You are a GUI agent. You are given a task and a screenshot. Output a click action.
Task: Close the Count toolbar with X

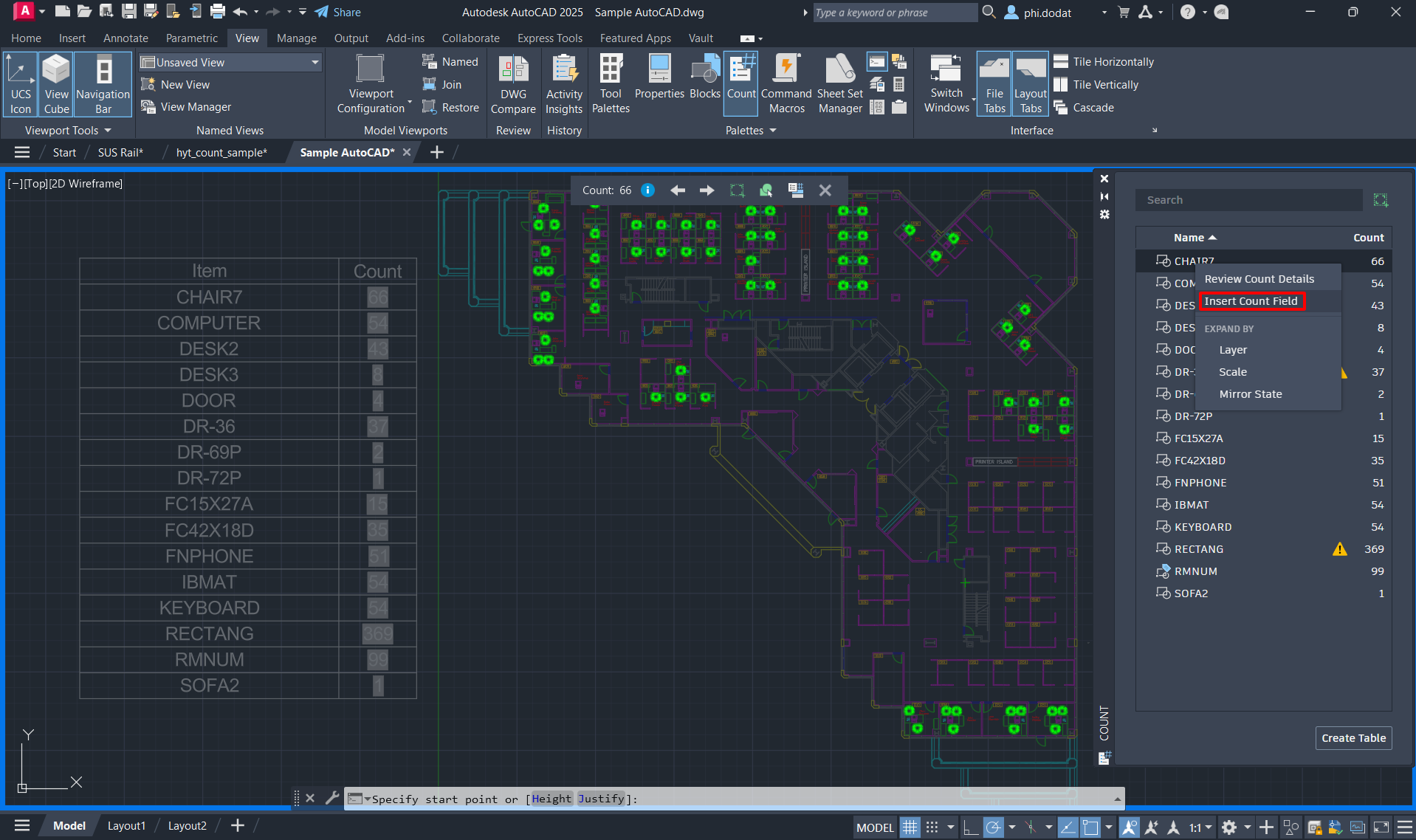[x=825, y=190]
